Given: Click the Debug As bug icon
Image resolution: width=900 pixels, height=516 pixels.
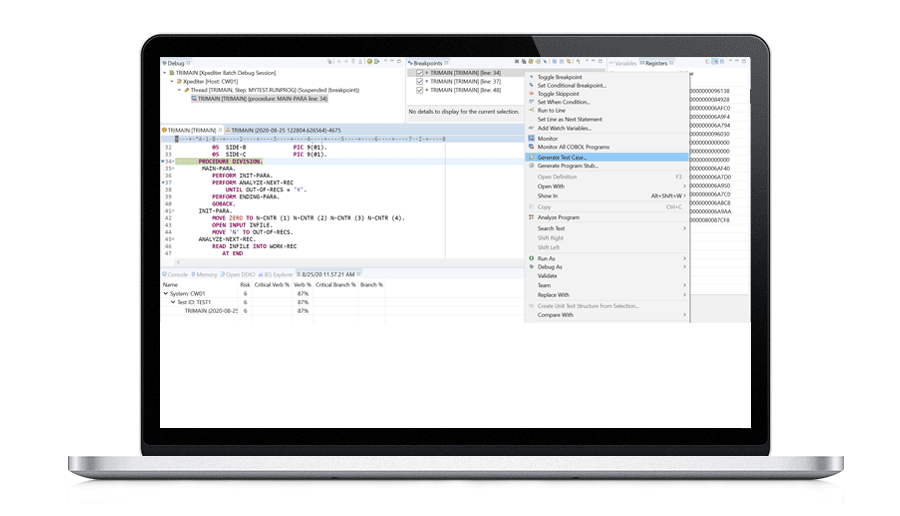Looking at the screenshot, I should [x=531, y=267].
